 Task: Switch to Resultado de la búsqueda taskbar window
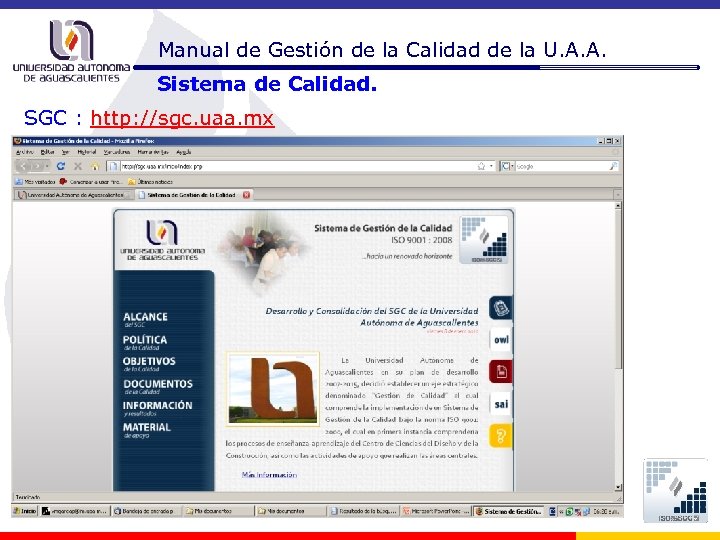363,511
